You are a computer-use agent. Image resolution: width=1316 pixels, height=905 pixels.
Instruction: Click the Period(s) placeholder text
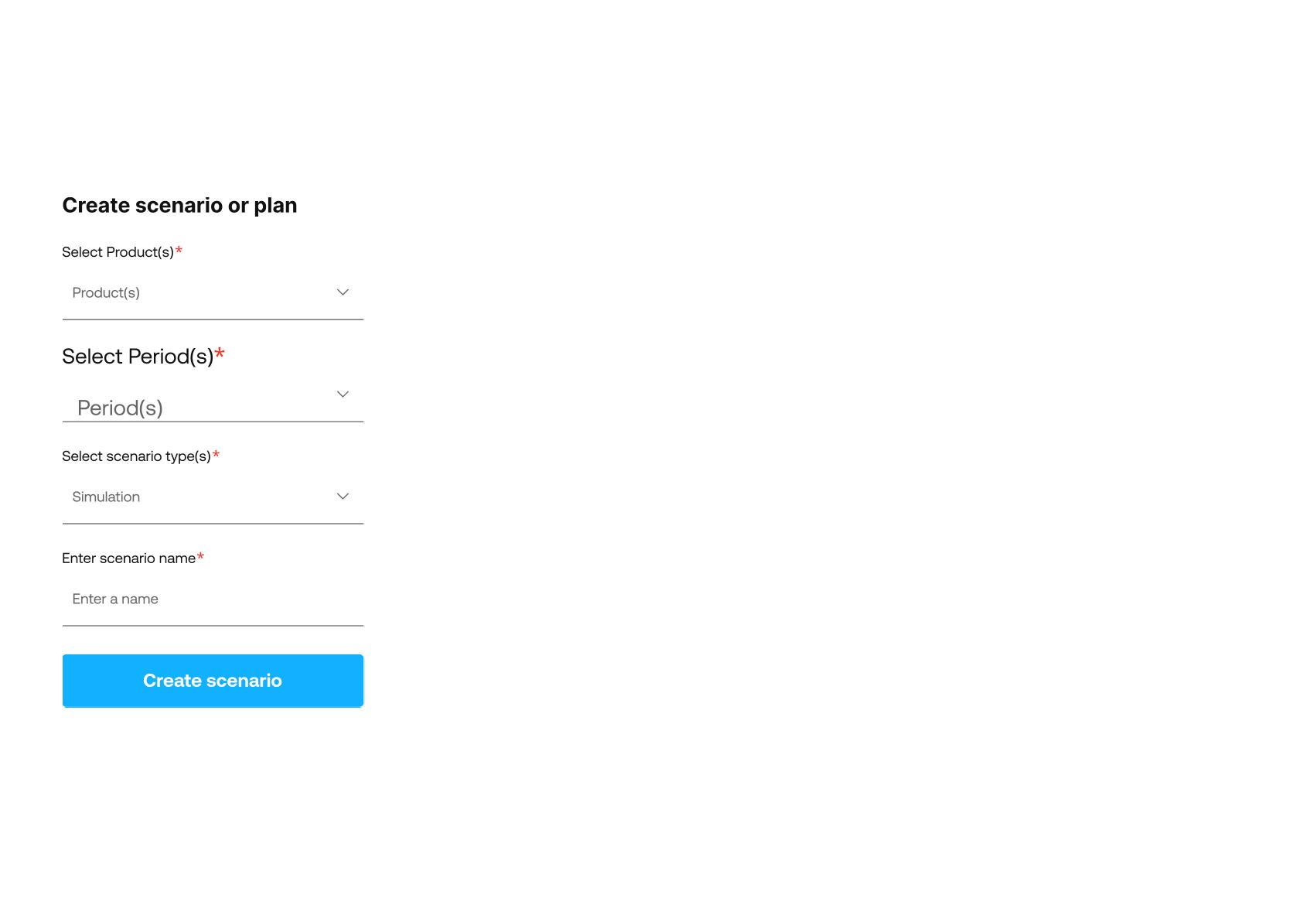tap(120, 408)
